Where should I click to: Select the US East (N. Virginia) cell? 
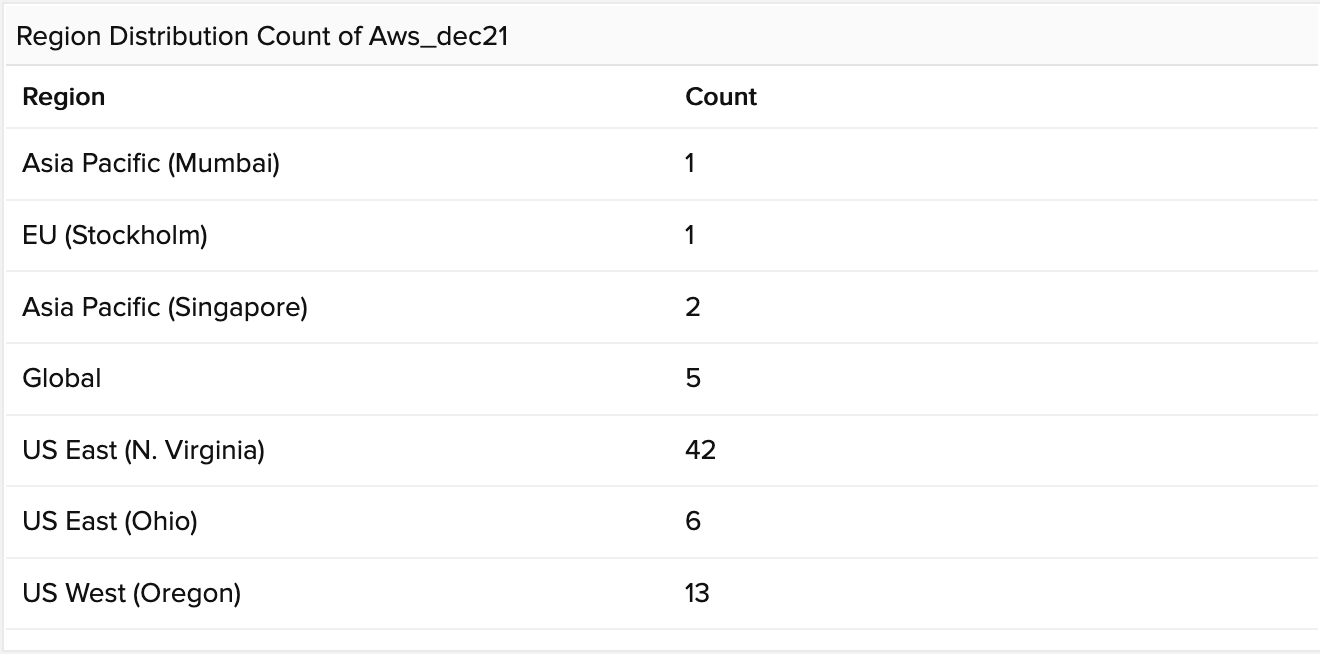(143, 450)
